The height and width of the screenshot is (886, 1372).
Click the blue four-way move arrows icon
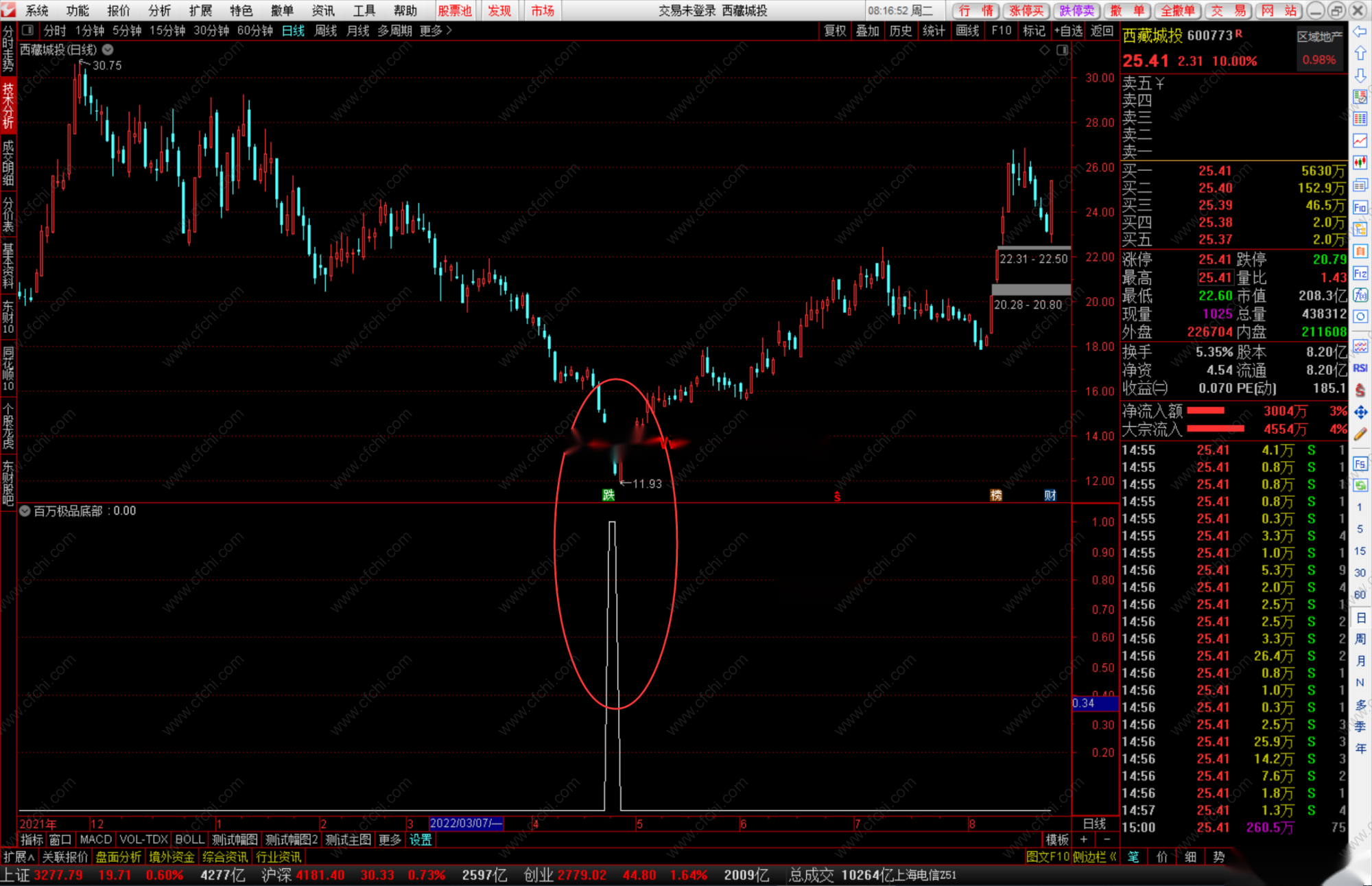[x=1360, y=412]
